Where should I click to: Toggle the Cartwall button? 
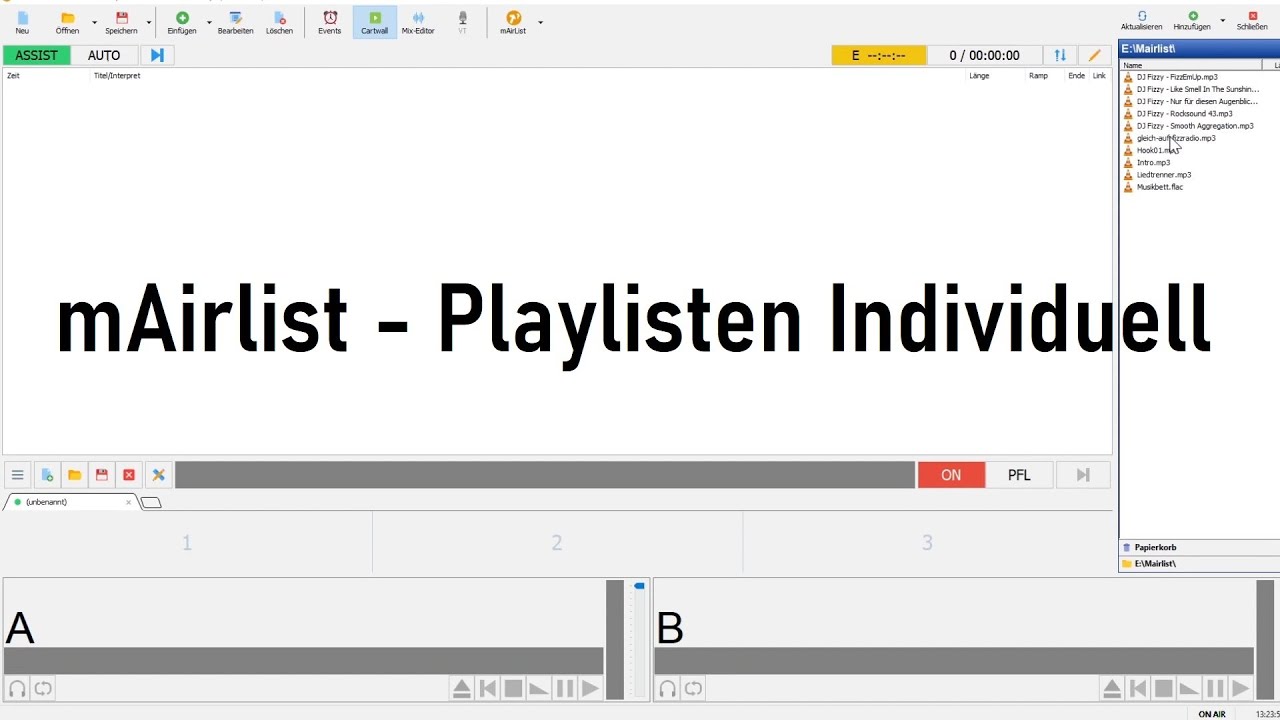point(375,22)
